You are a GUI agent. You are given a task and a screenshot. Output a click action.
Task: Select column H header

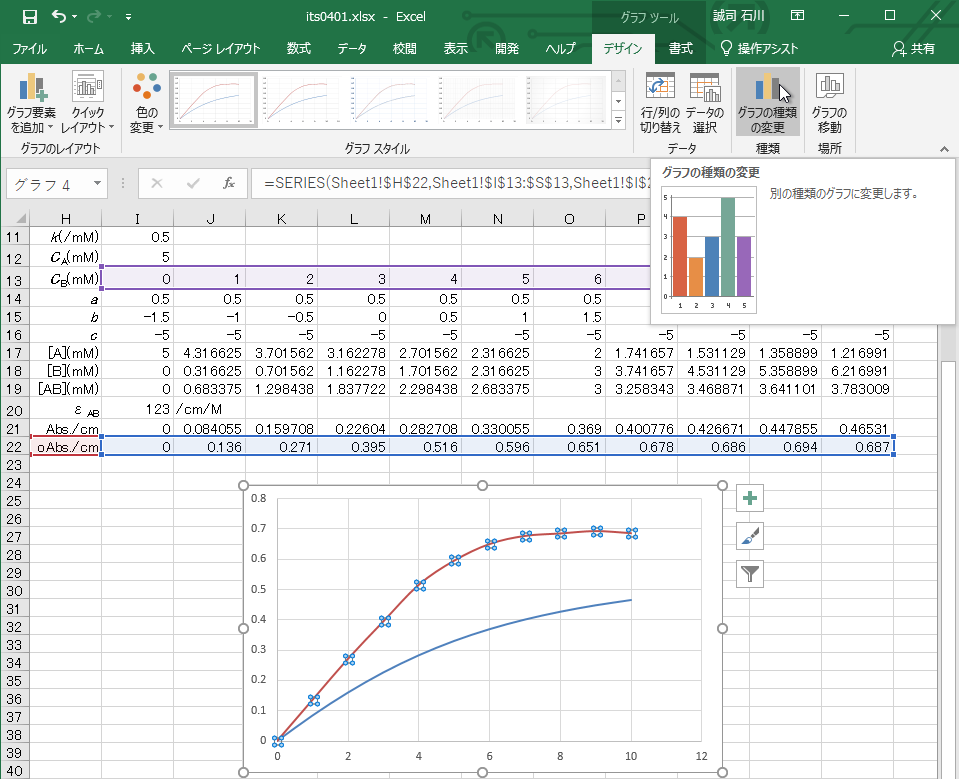pos(65,218)
